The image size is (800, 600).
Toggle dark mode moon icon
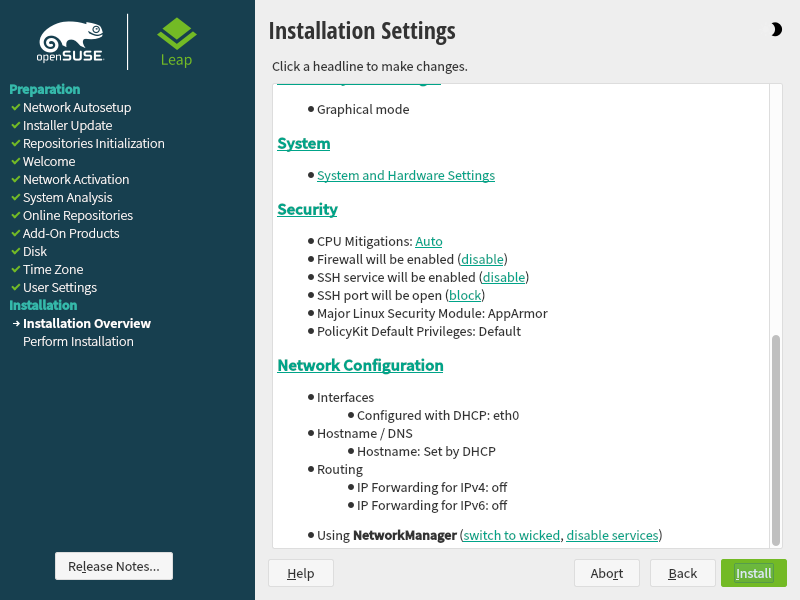(776, 30)
